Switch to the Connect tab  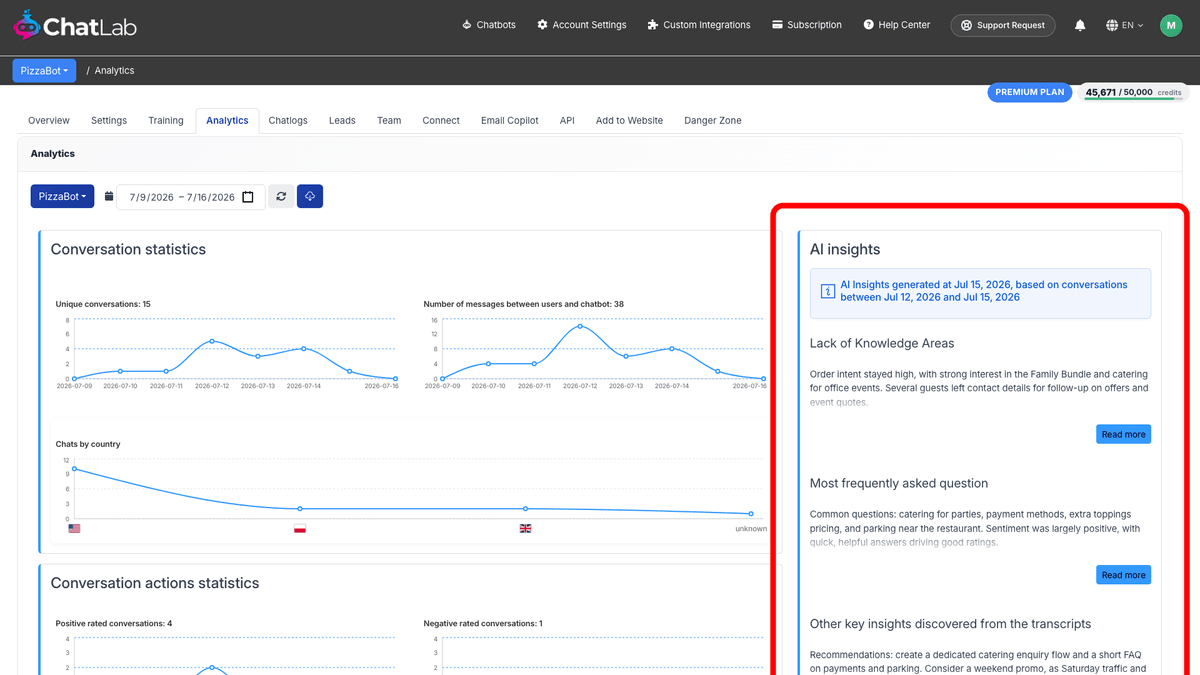tap(441, 121)
